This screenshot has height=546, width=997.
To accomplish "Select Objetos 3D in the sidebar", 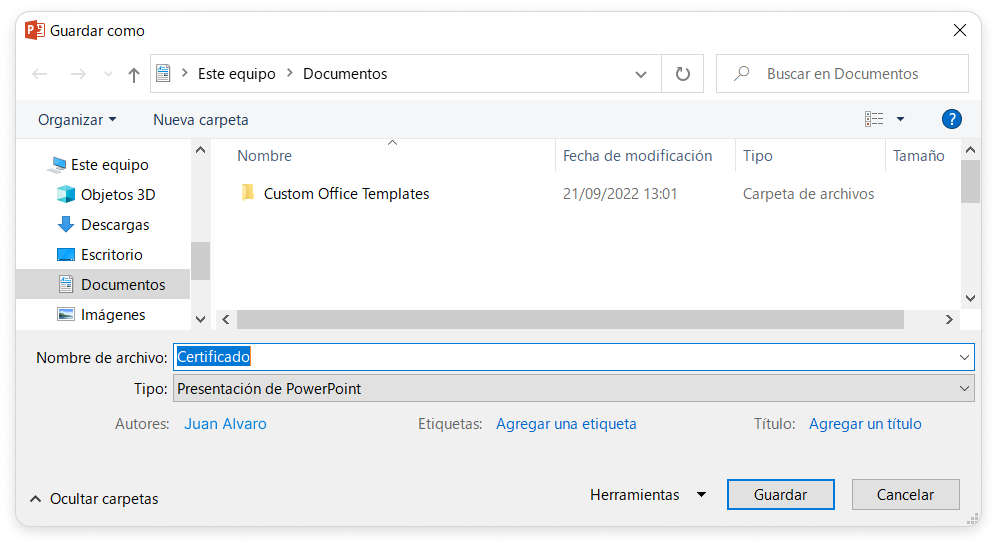I will click(117, 195).
